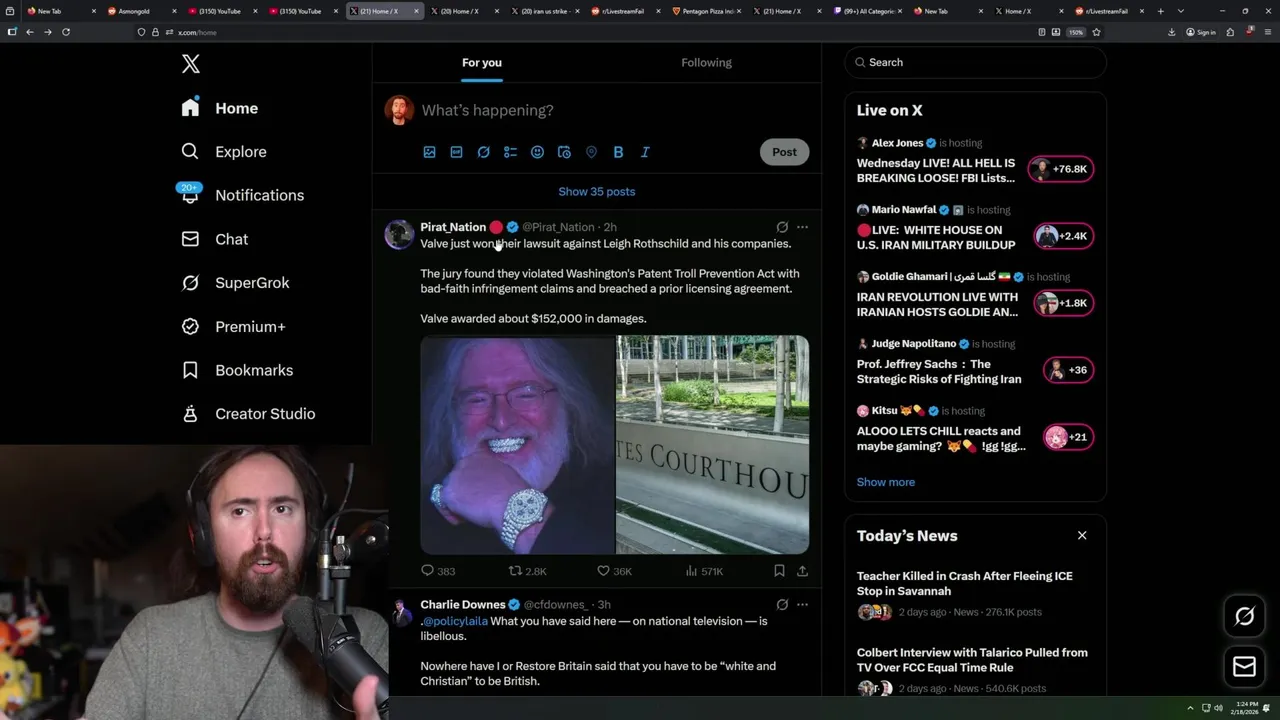Image resolution: width=1280 pixels, height=720 pixels.
Task: Open Grok explain on Pirat_Nation post
Action: click(x=782, y=227)
